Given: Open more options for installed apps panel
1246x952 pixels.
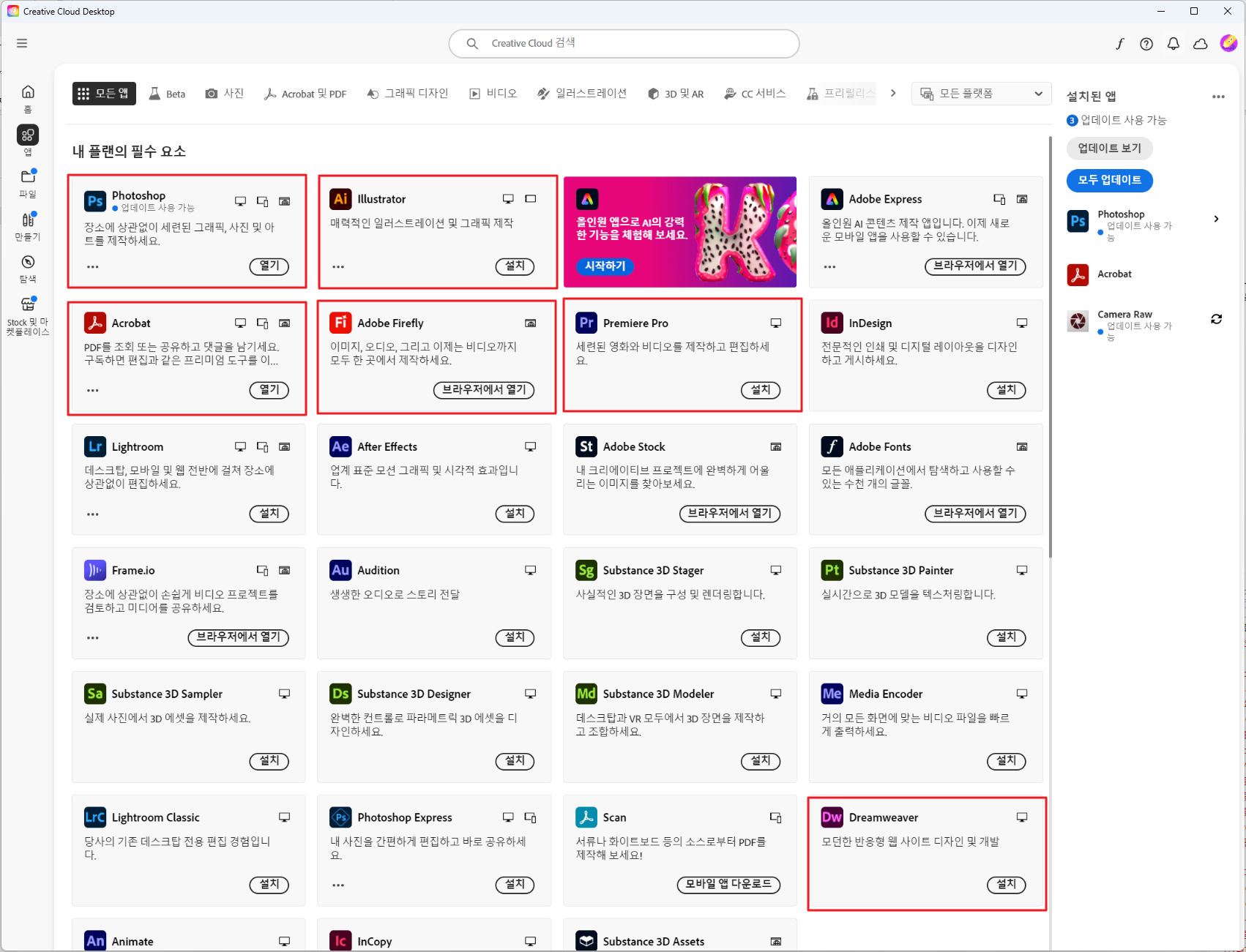Looking at the screenshot, I should [x=1218, y=97].
